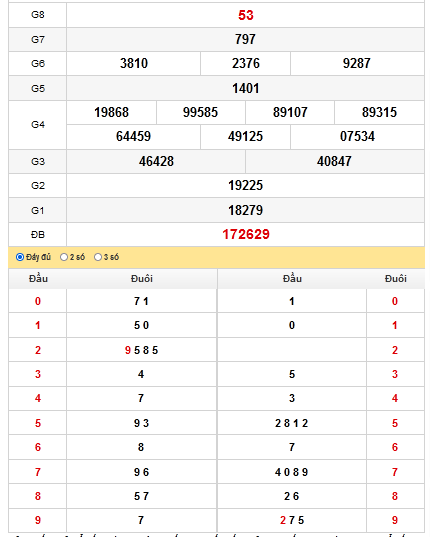
Task: Select the "2 số" radio option
Action: [64, 257]
